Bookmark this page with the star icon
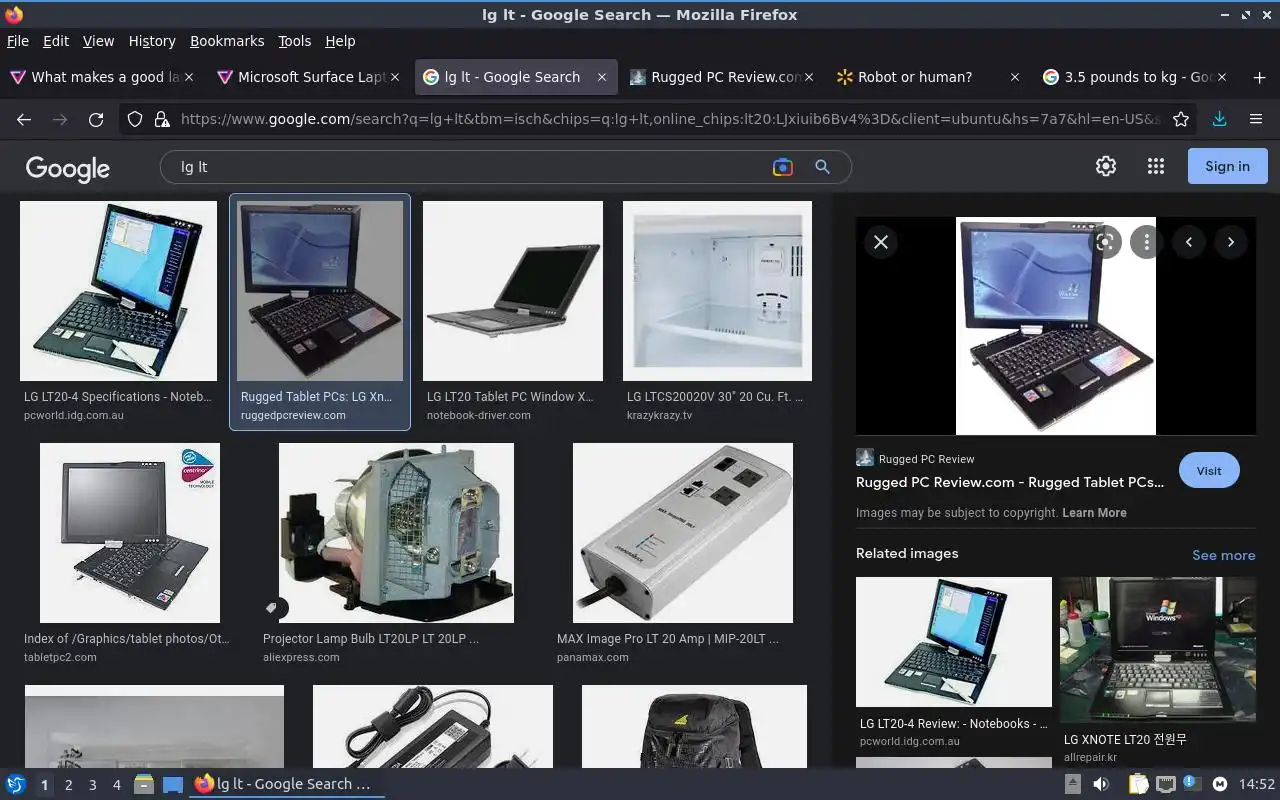The image size is (1280, 800). (x=1181, y=119)
